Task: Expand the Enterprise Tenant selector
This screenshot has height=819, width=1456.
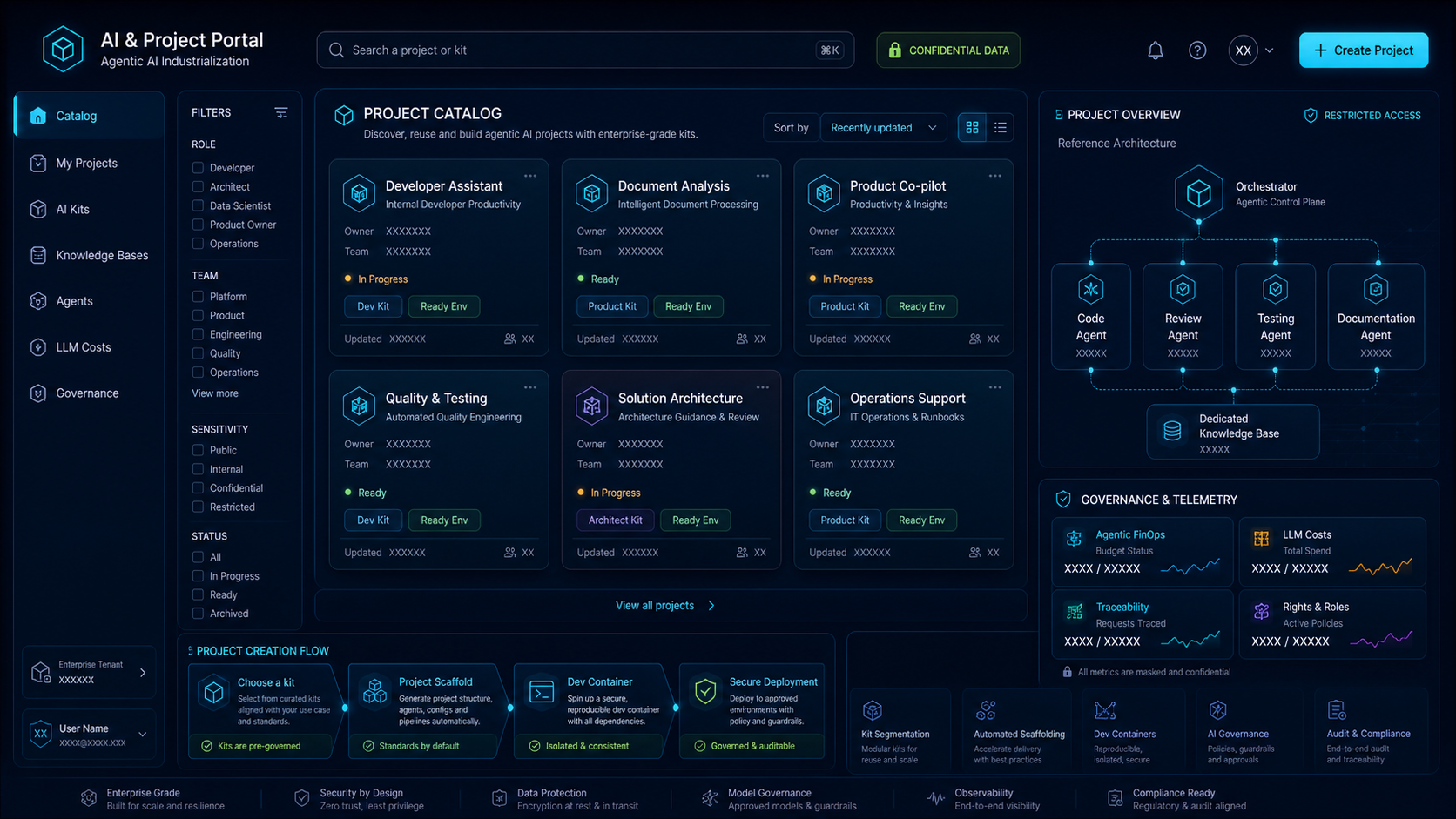Action: (x=89, y=672)
